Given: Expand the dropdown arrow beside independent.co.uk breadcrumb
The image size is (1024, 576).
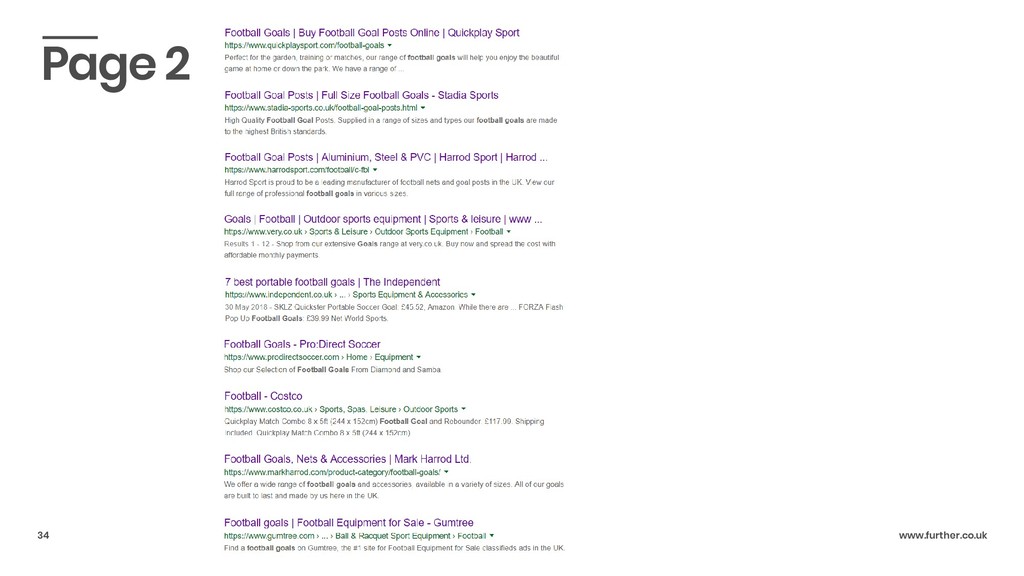Looking at the screenshot, I should point(473,295).
